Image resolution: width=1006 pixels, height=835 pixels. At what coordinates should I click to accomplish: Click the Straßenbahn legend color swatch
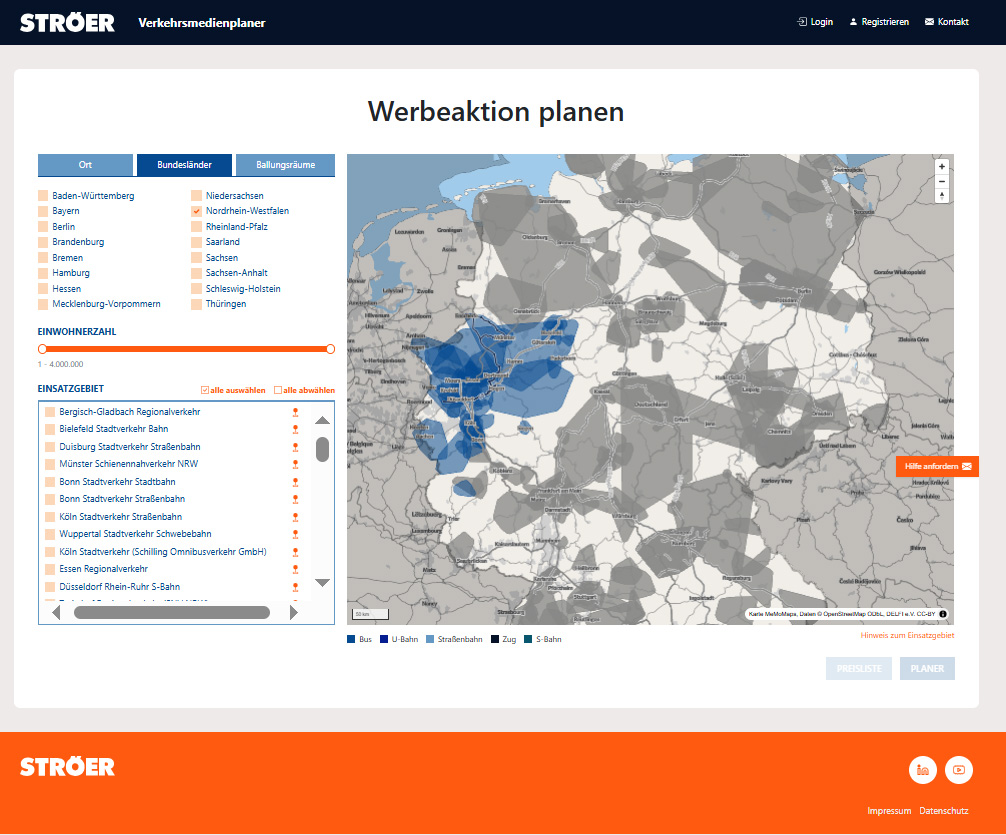coord(430,639)
